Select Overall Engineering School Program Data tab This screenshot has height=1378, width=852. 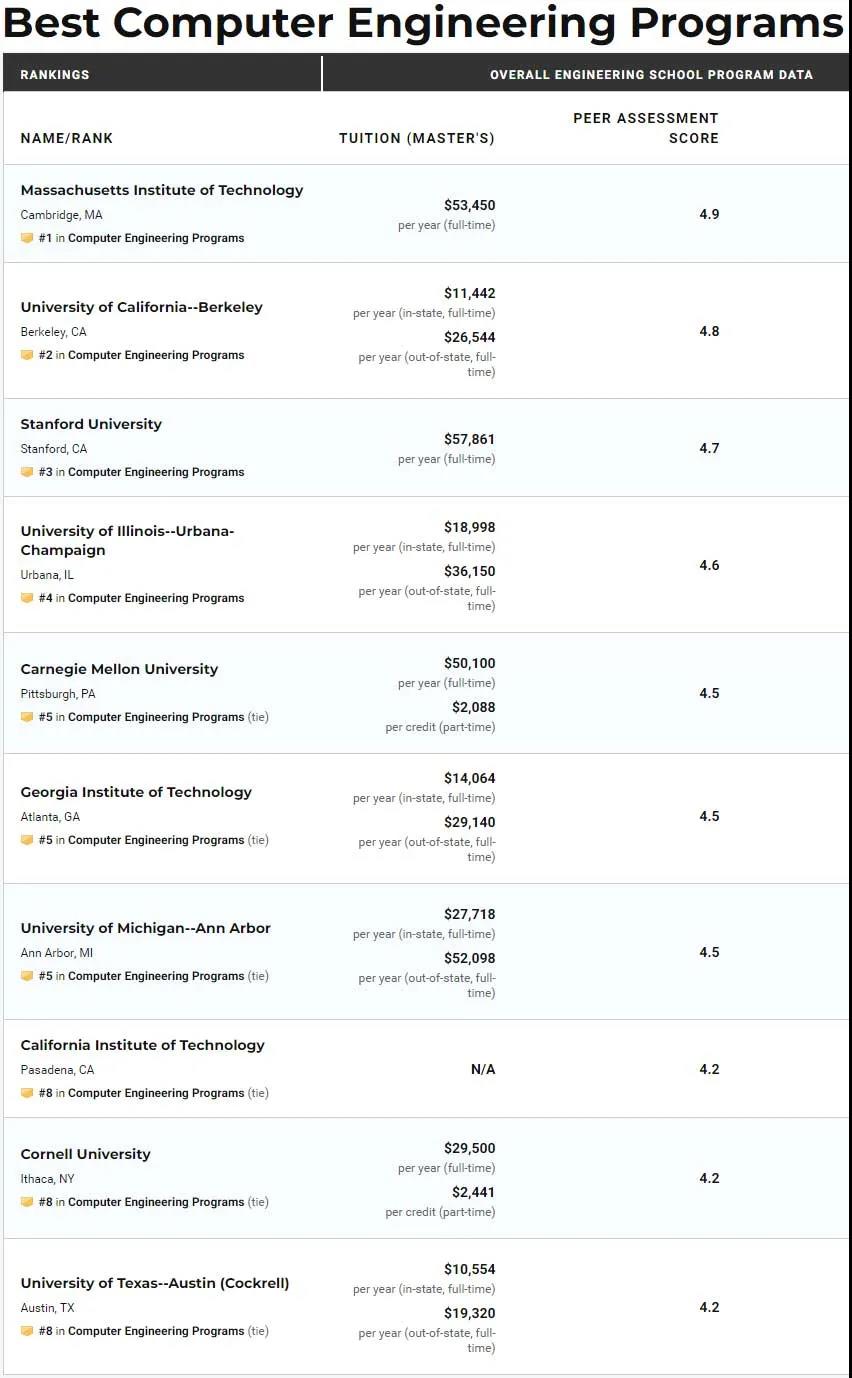(651, 75)
